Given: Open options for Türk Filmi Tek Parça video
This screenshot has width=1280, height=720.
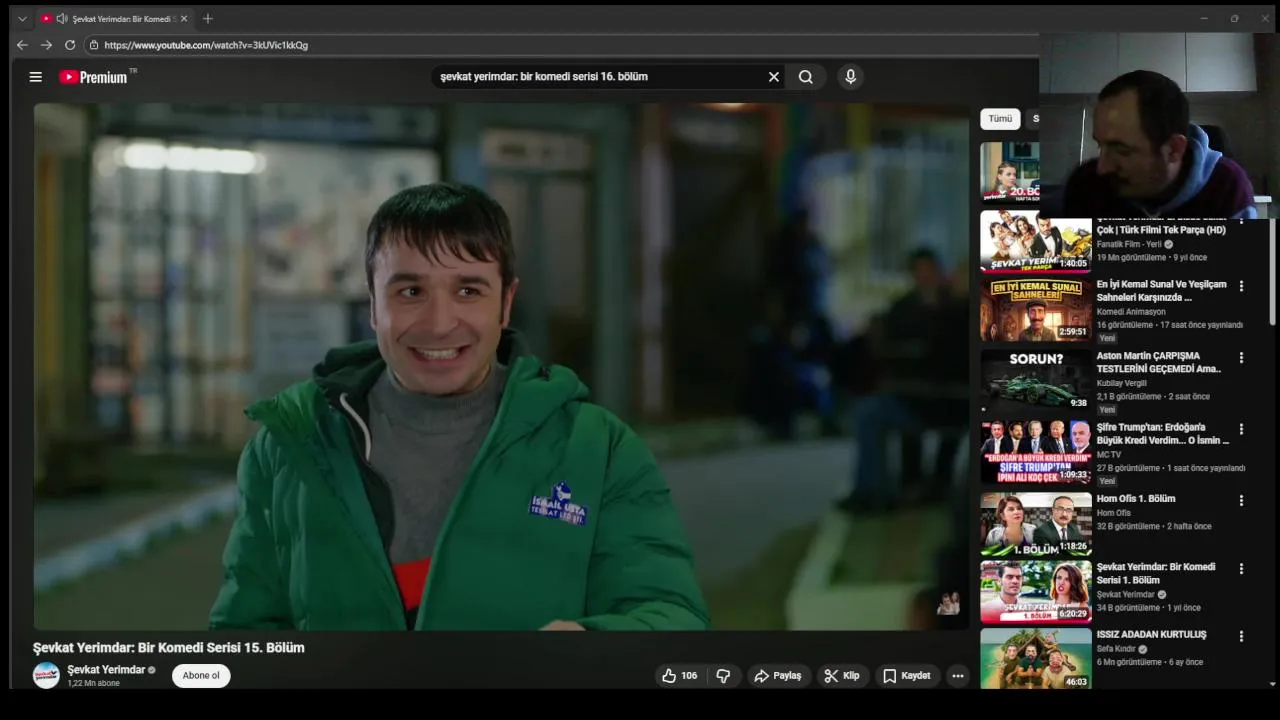Looking at the screenshot, I should 1241,222.
